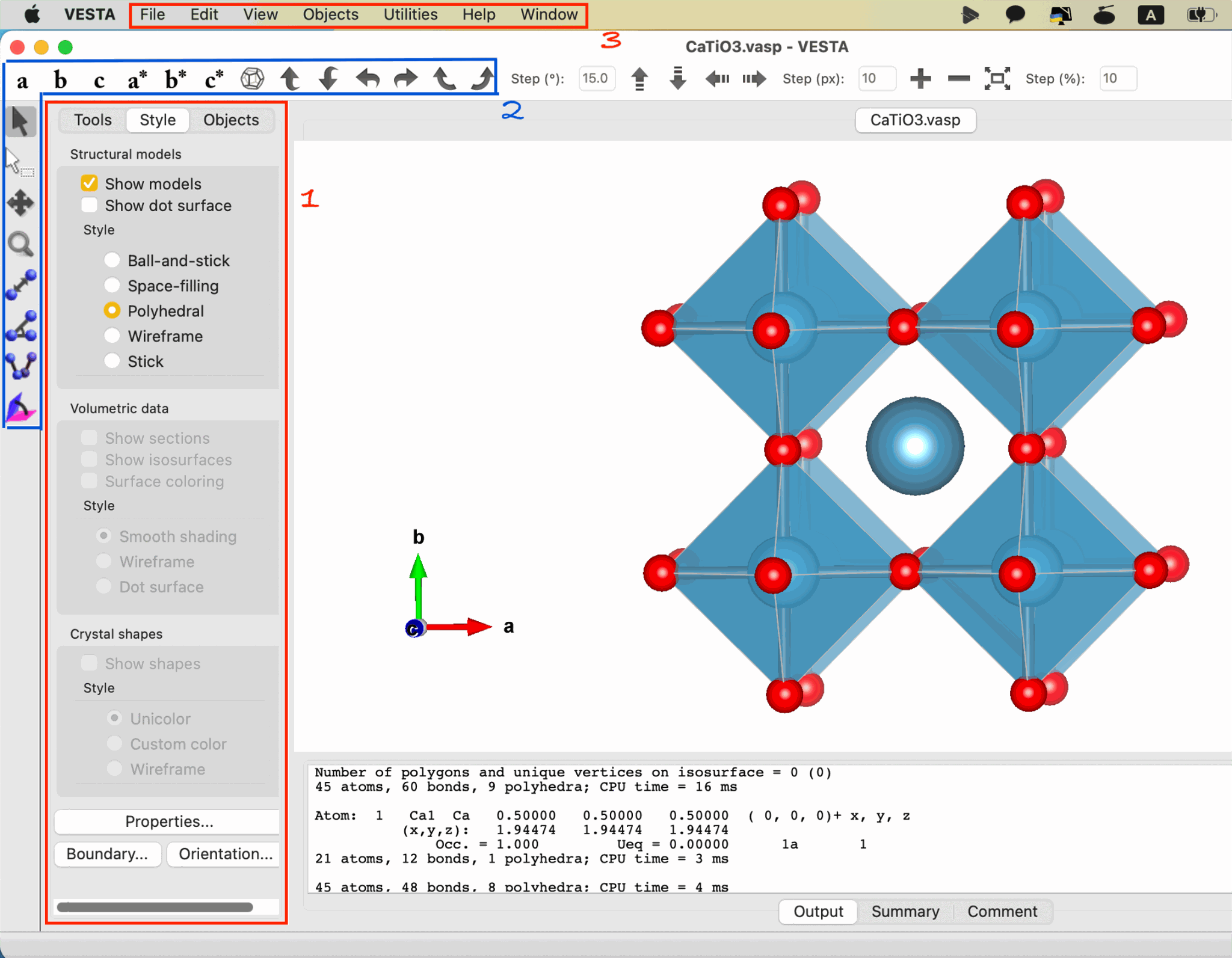Image resolution: width=1232 pixels, height=958 pixels.
Task: Rotate counterclockwise around z axis
Action: coord(445,79)
